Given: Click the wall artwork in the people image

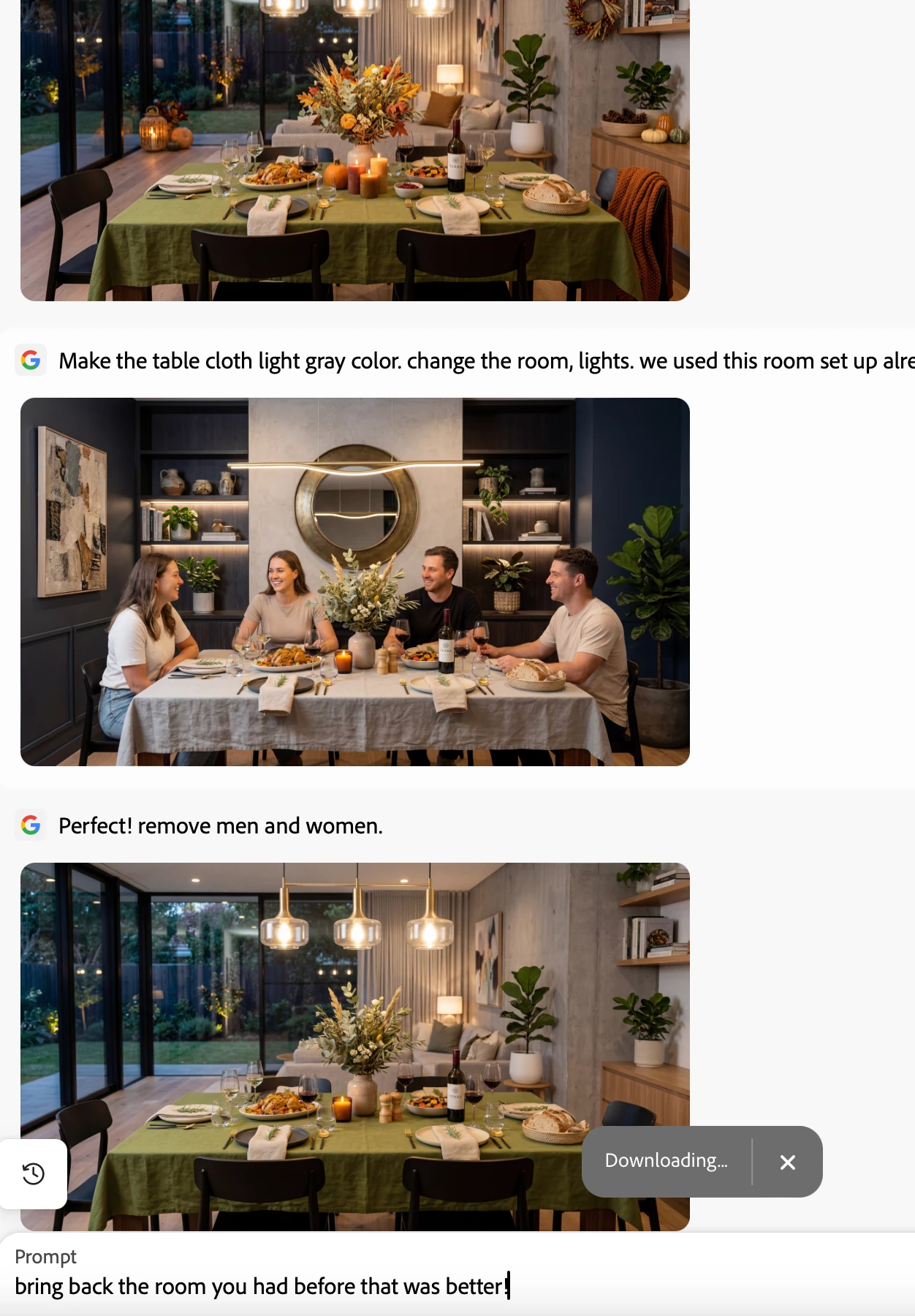Looking at the screenshot, I should (x=72, y=511).
